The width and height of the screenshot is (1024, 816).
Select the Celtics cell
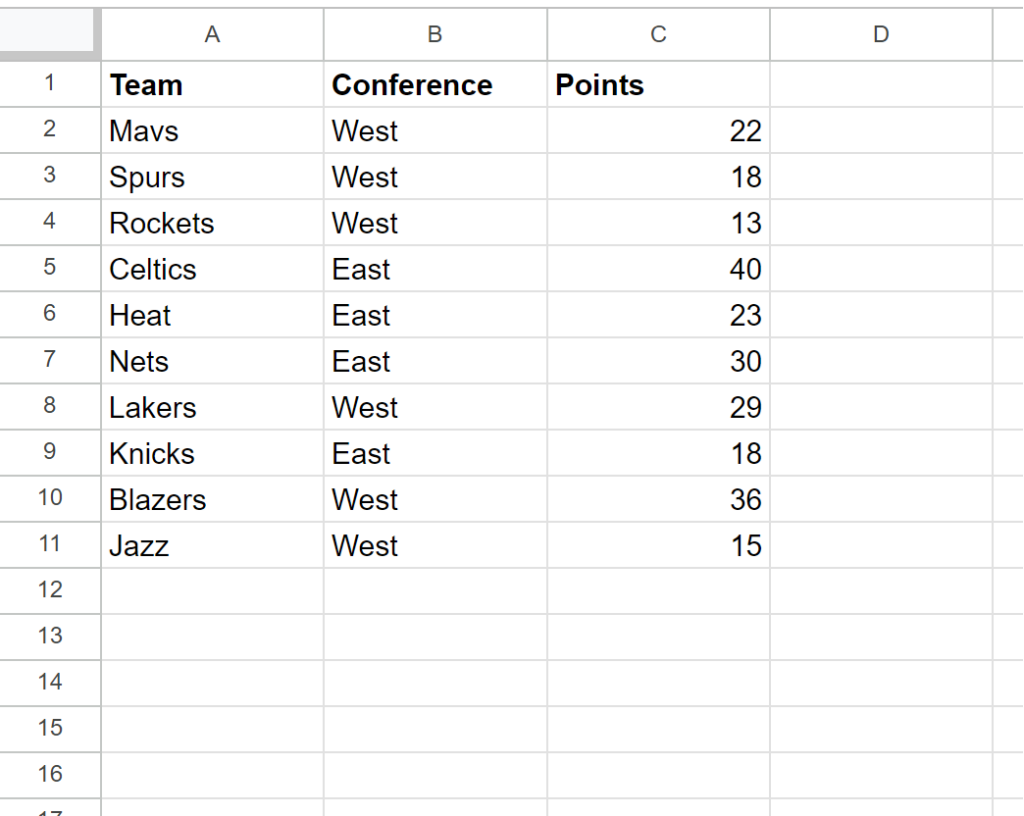tap(212, 269)
